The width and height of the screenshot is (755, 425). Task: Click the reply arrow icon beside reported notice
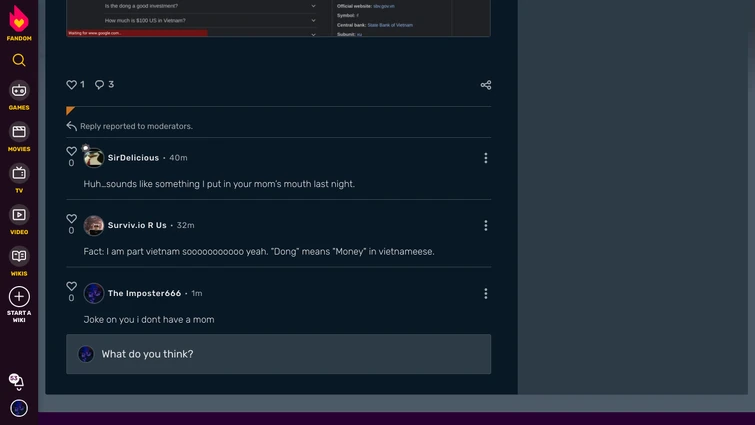pos(71,126)
